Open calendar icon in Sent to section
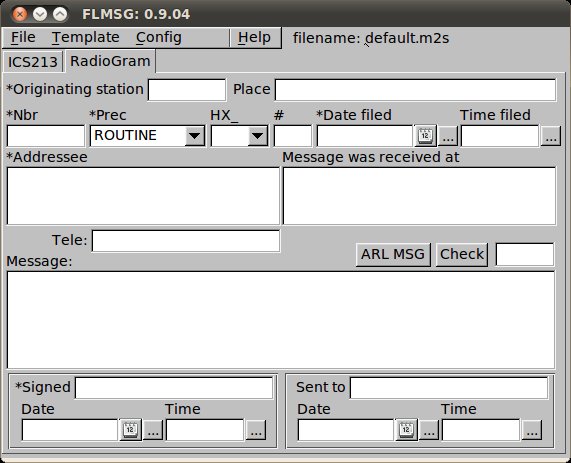The width and height of the screenshot is (571, 463). tap(406, 430)
